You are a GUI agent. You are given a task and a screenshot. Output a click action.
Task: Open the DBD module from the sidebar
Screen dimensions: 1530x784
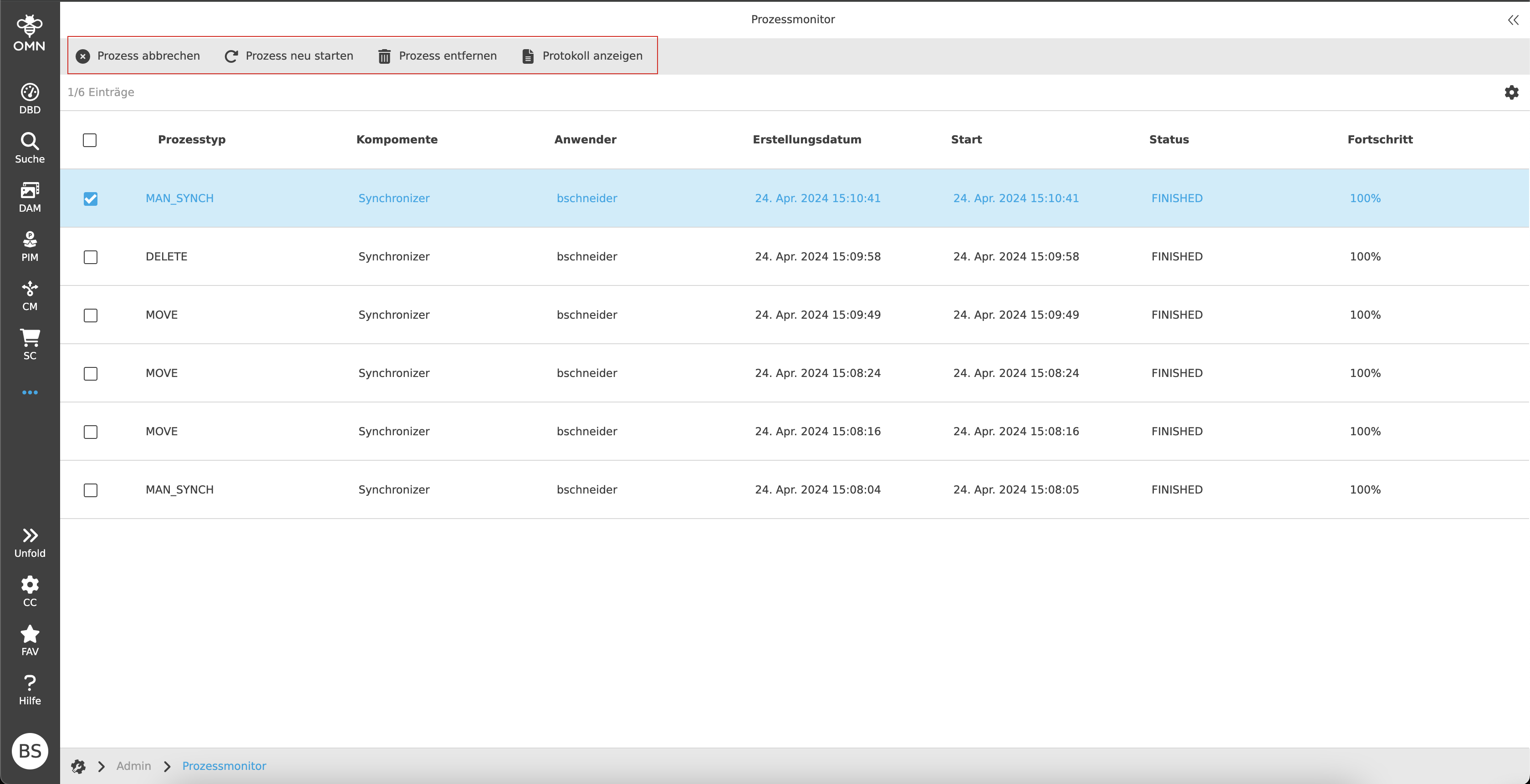(x=30, y=96)
